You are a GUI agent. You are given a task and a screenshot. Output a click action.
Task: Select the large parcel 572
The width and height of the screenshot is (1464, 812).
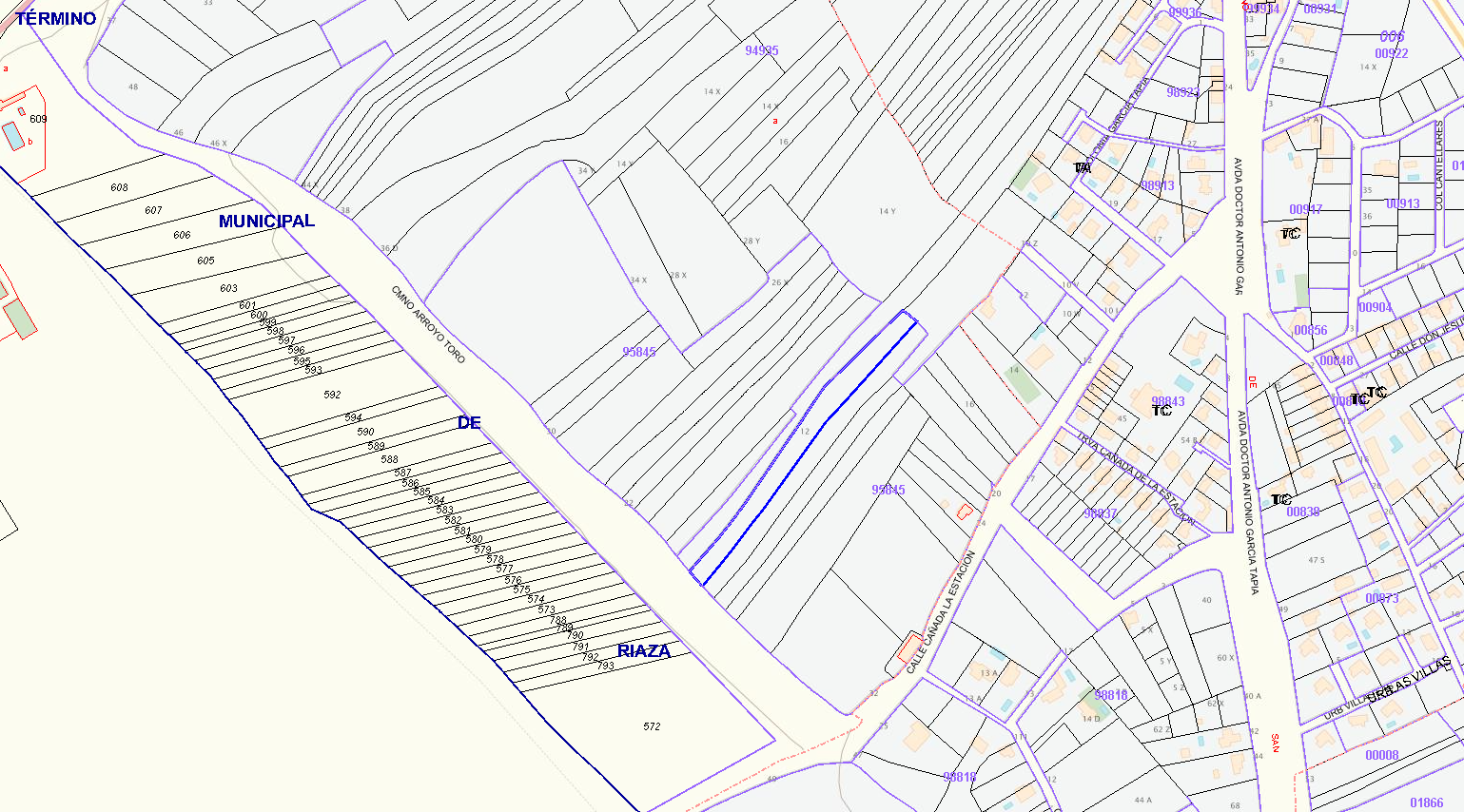pyautogui.click(x=652, y=726)
